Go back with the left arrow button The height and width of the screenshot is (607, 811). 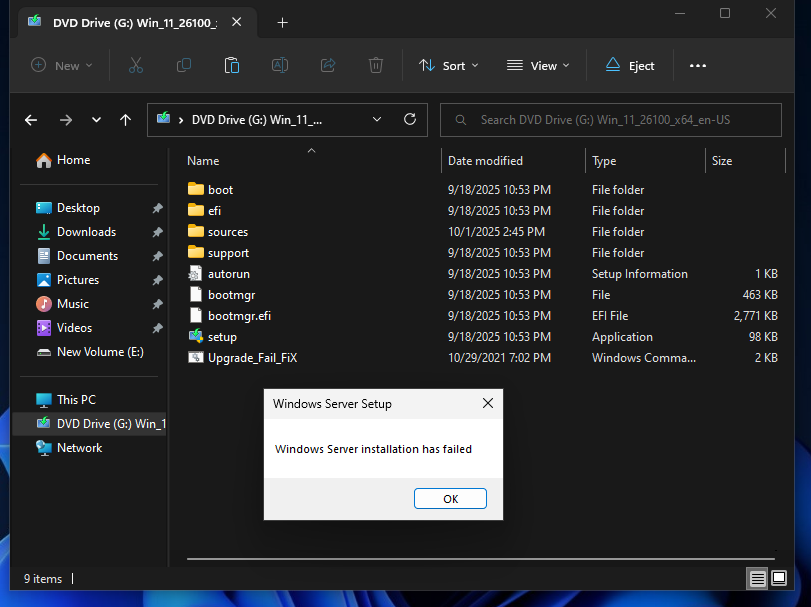(31, 120)
